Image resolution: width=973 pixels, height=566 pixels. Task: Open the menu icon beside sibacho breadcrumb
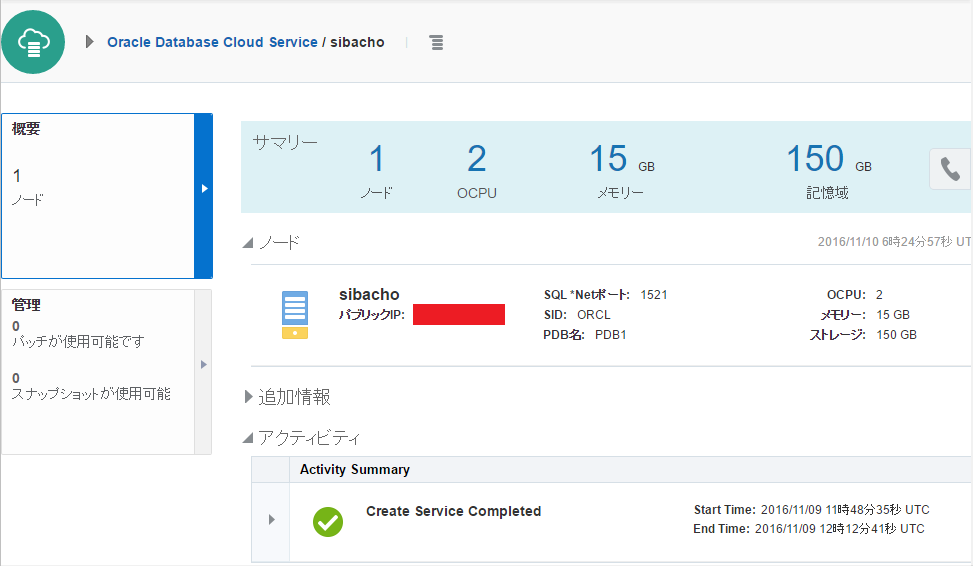click(x=436, y=43)
